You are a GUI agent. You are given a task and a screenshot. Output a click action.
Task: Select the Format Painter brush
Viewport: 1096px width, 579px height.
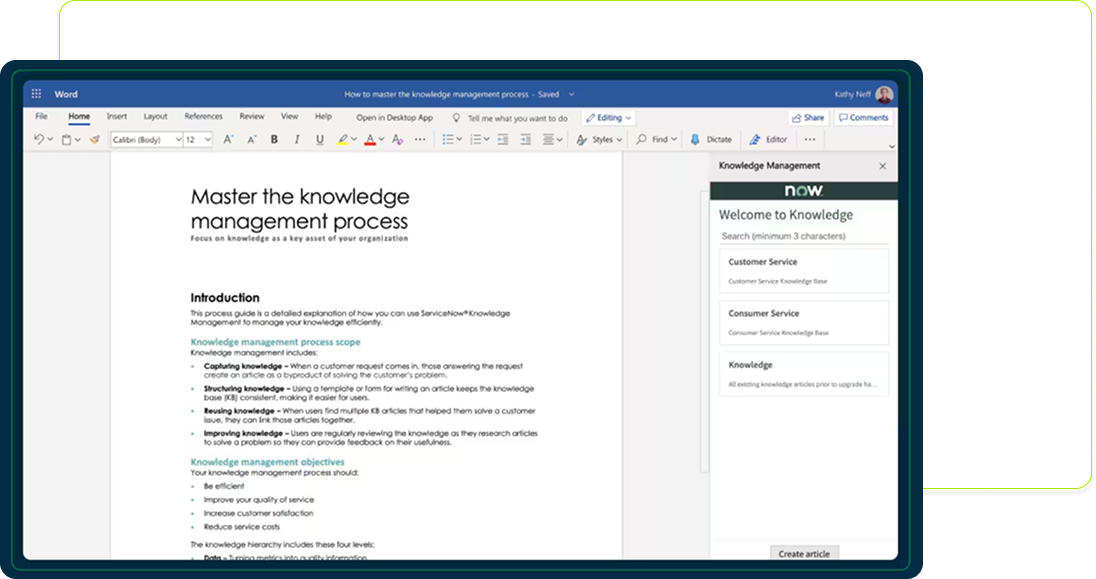click(x=94, y=140)
